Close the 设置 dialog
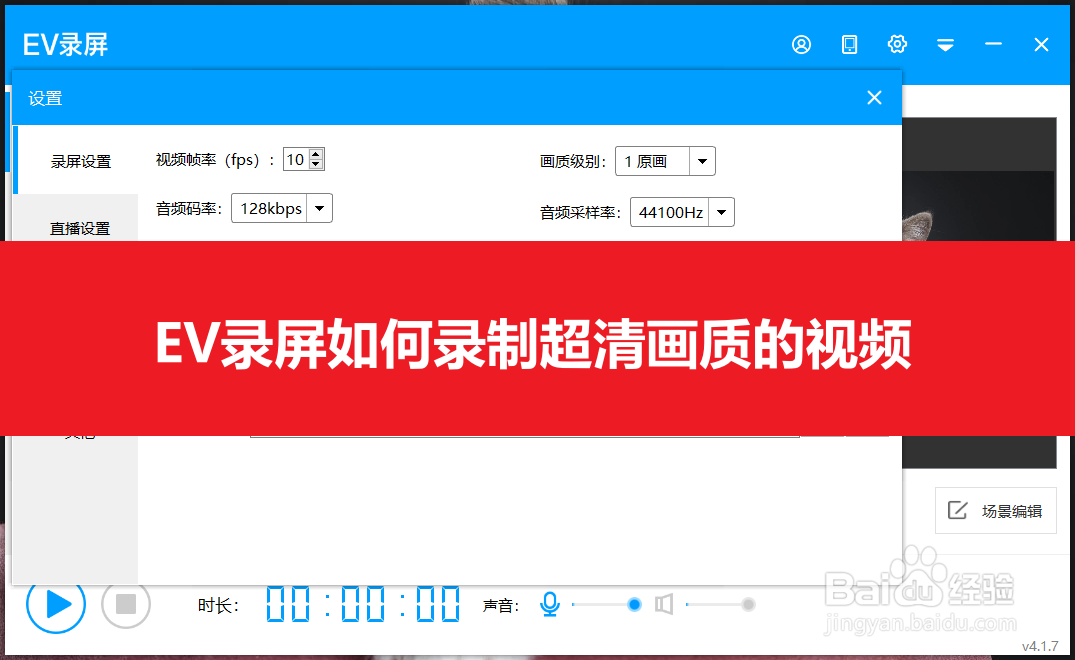1075x660 pixels. pyautogui.click(x=874, y=97)
